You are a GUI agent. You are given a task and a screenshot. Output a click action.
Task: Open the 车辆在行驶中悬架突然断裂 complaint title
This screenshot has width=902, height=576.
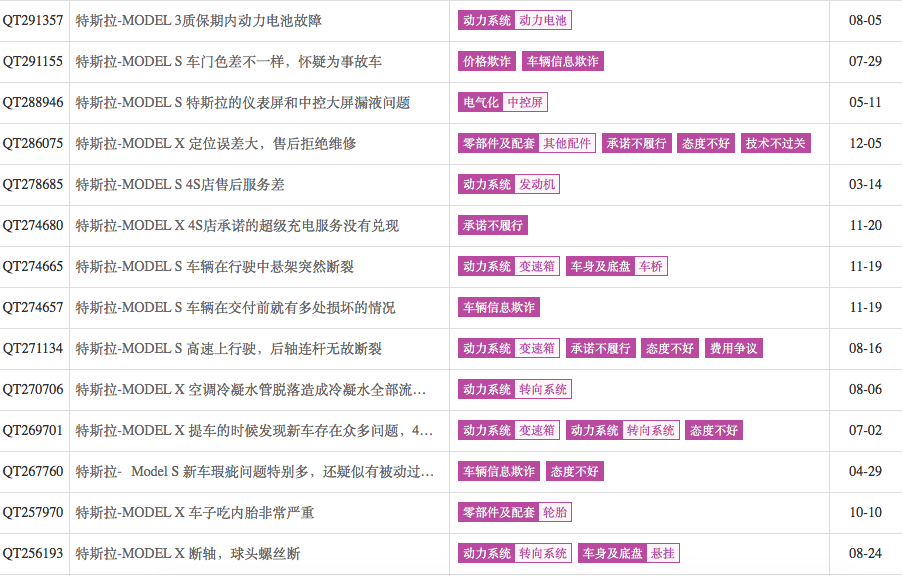215,266
